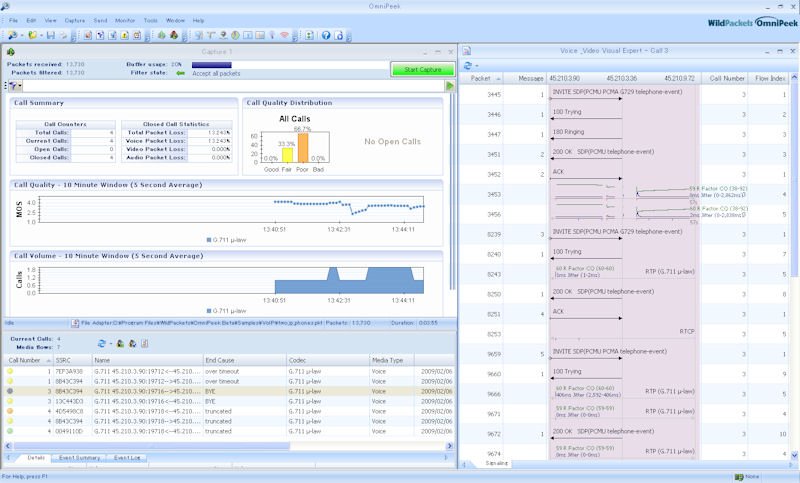Click the open folder toolbar icon
Viewport: 800px width, 483px height.
click(32, 35)
